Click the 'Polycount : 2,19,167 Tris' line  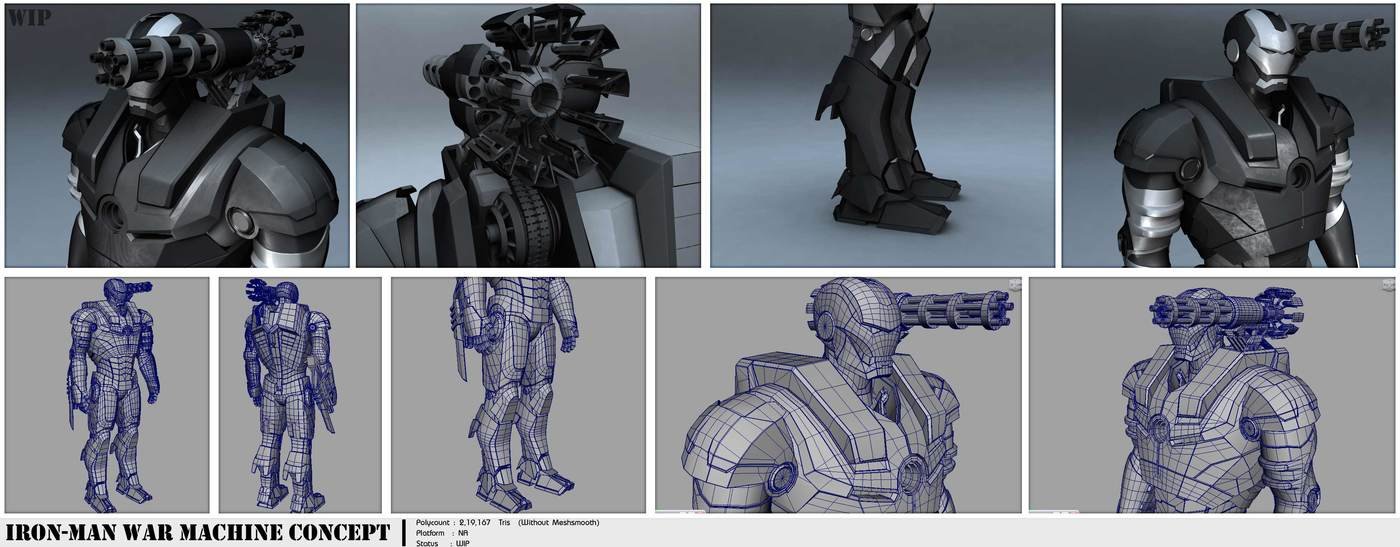(464, 522)
